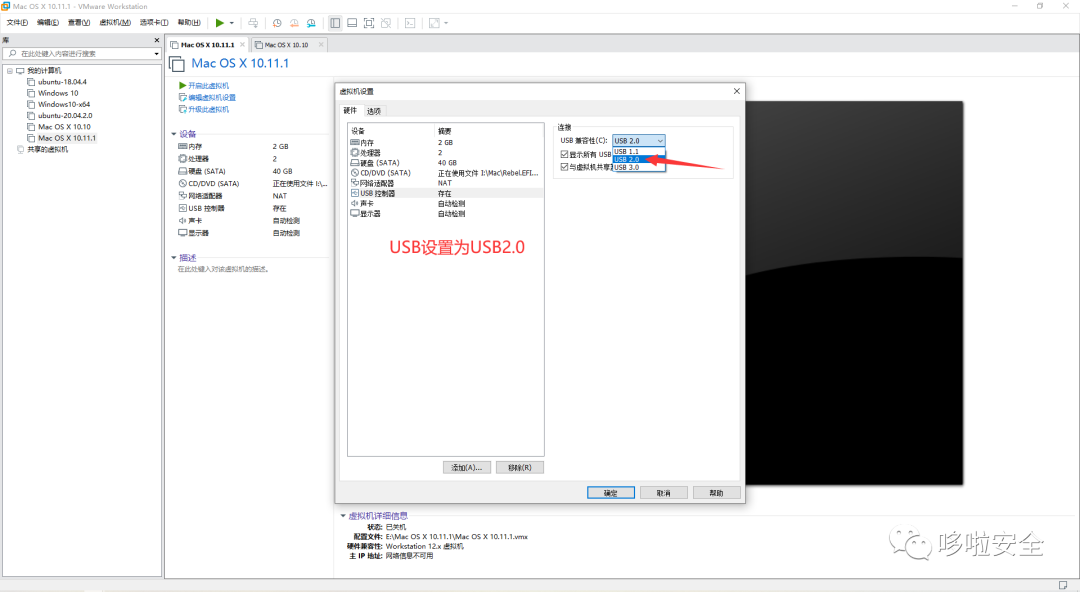Open the 选项卡 menu
The image size is (1080, 592).
click(154, 23)
